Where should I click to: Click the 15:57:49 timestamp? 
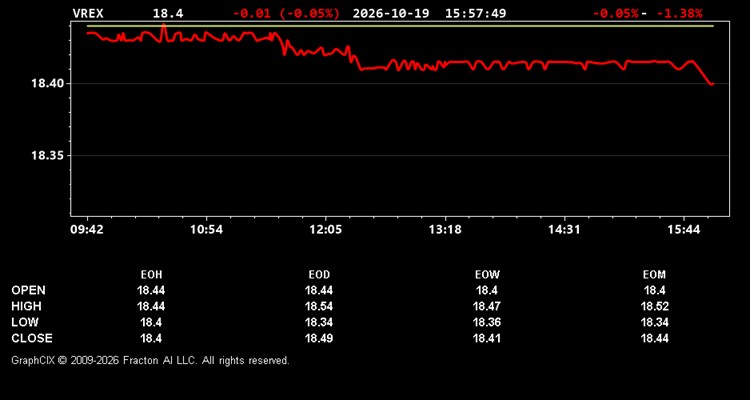475,13
